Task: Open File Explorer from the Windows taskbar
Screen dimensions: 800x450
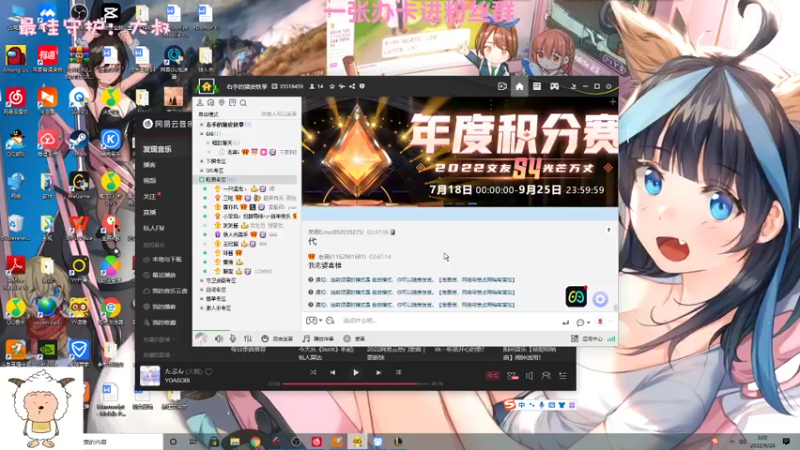Action: (235, 441)
